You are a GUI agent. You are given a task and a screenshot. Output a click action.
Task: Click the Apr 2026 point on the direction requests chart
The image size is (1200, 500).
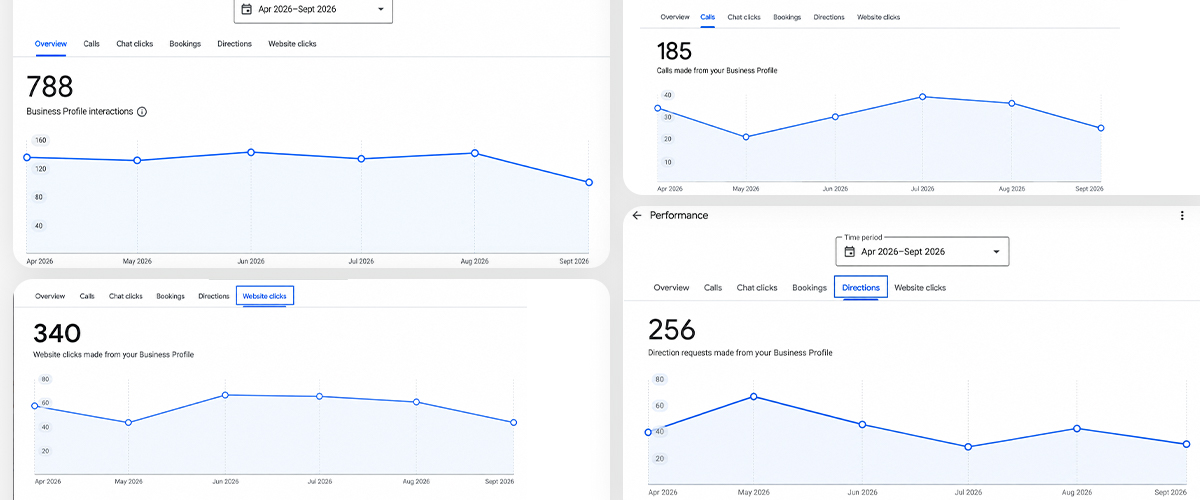pos(648,432)
